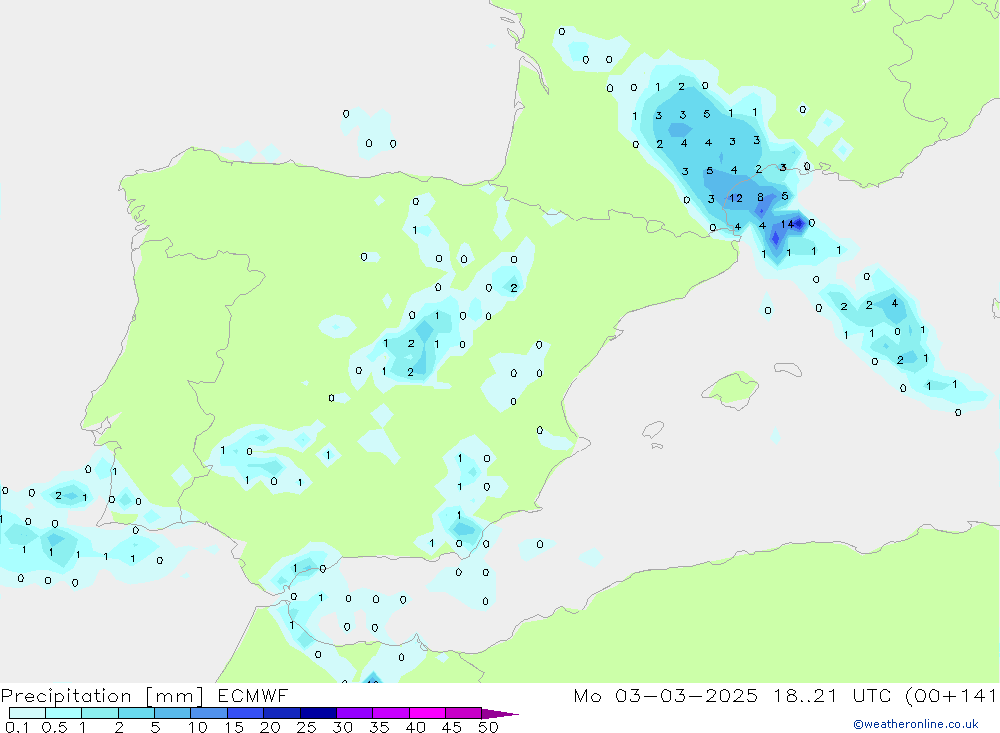Click the '[mm]' unit label

tap(174, 696)
